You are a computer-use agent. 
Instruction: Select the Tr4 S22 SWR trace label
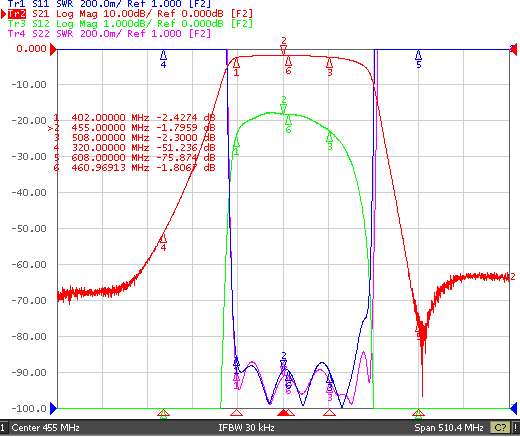coord(109,34)
